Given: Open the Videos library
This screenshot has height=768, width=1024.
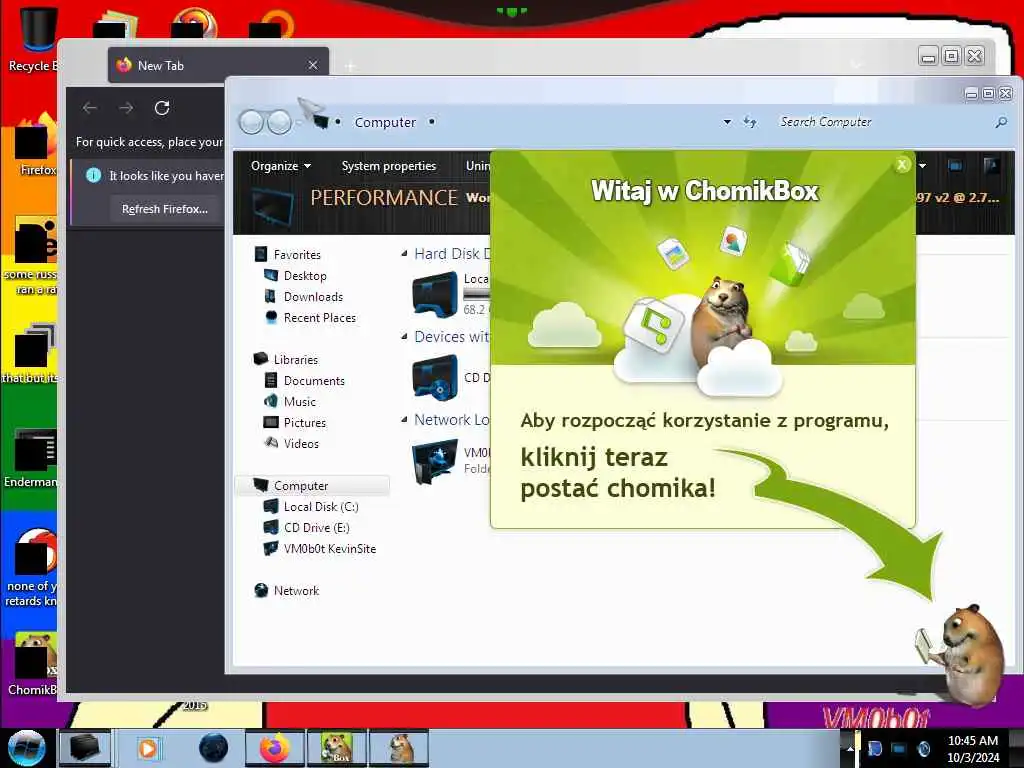Looking at the screenshot, I should pyautogui.click(x=300, y=443).
